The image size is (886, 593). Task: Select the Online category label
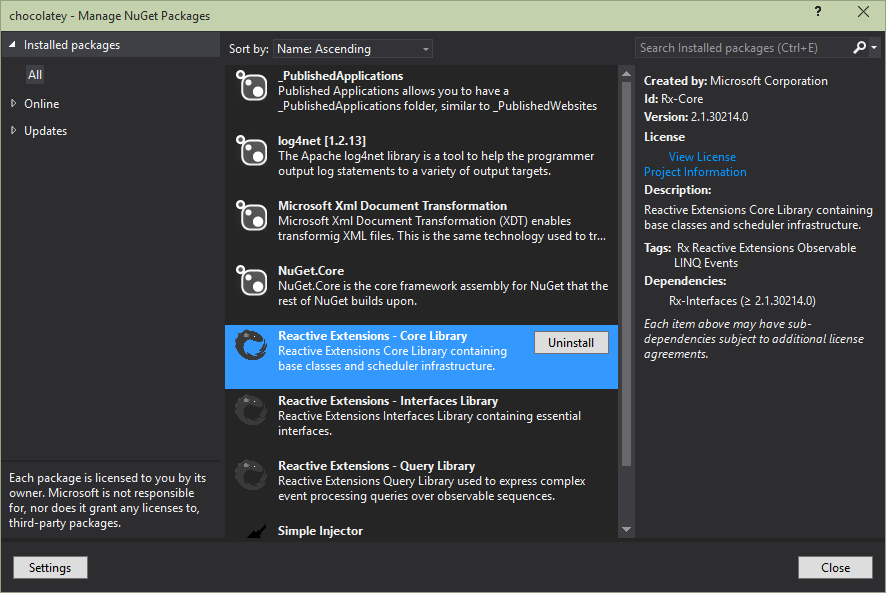(x=42, y=104)
